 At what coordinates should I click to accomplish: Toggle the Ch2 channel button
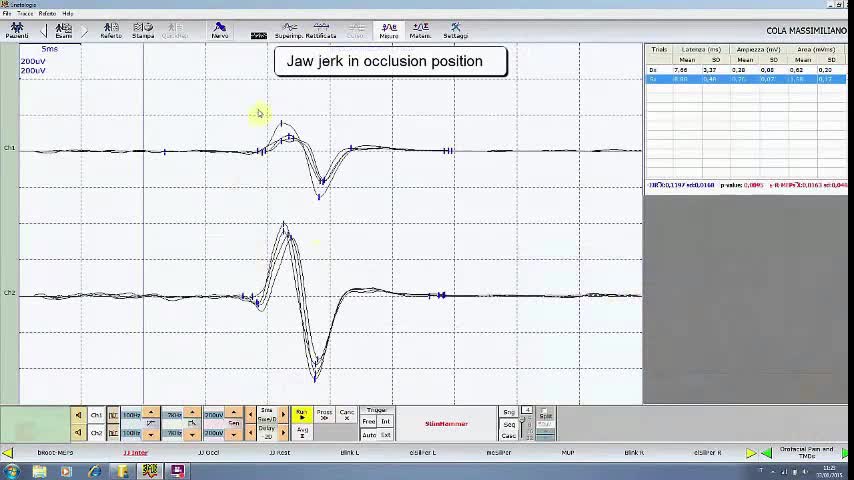pos(96,433)
